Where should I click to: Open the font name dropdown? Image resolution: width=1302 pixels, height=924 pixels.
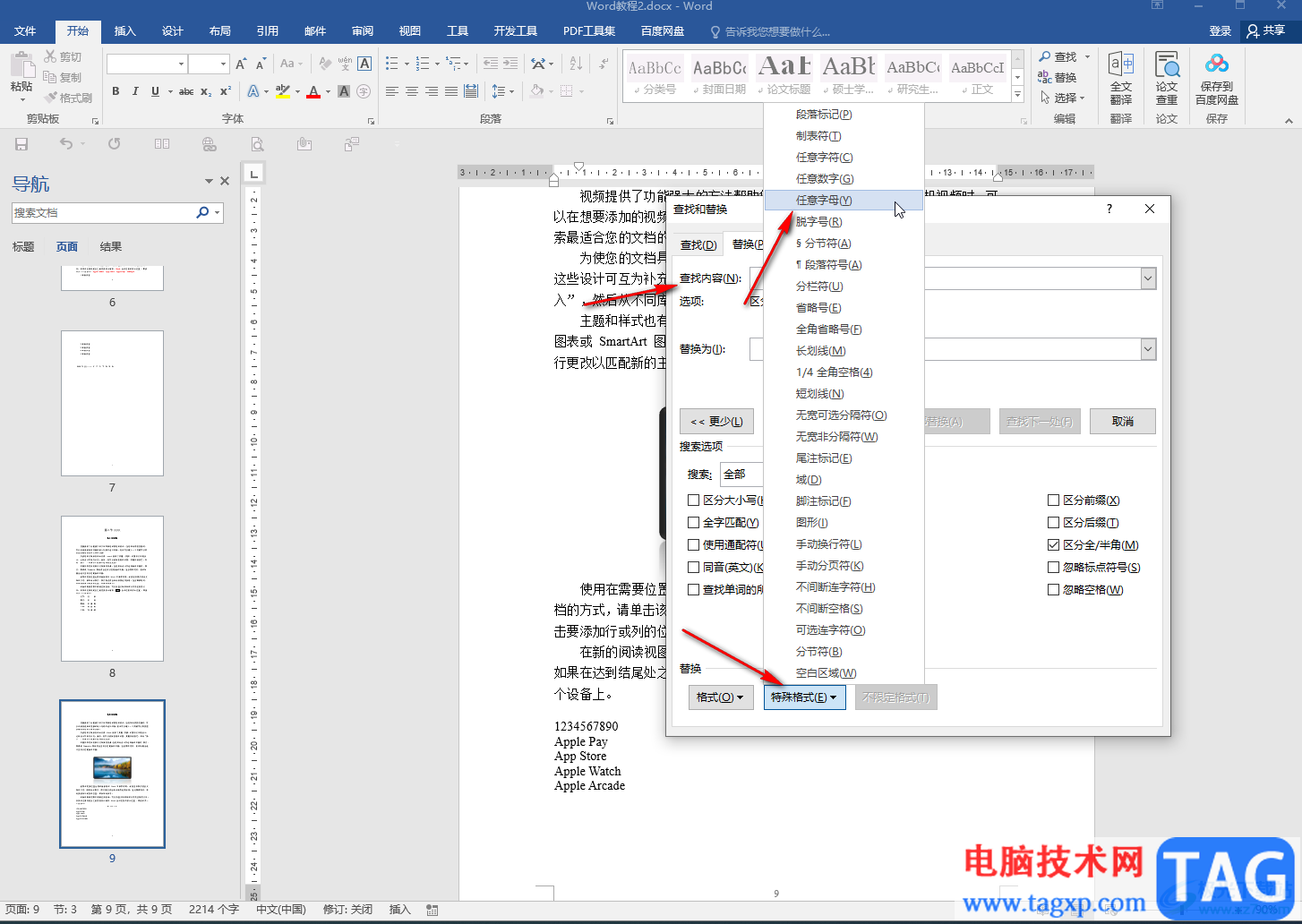pos(181,64)
